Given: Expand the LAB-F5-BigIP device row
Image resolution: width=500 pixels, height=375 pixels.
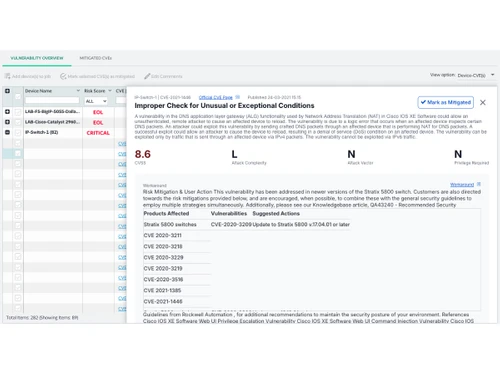Looking at the screenshot, I should (7, 112).
